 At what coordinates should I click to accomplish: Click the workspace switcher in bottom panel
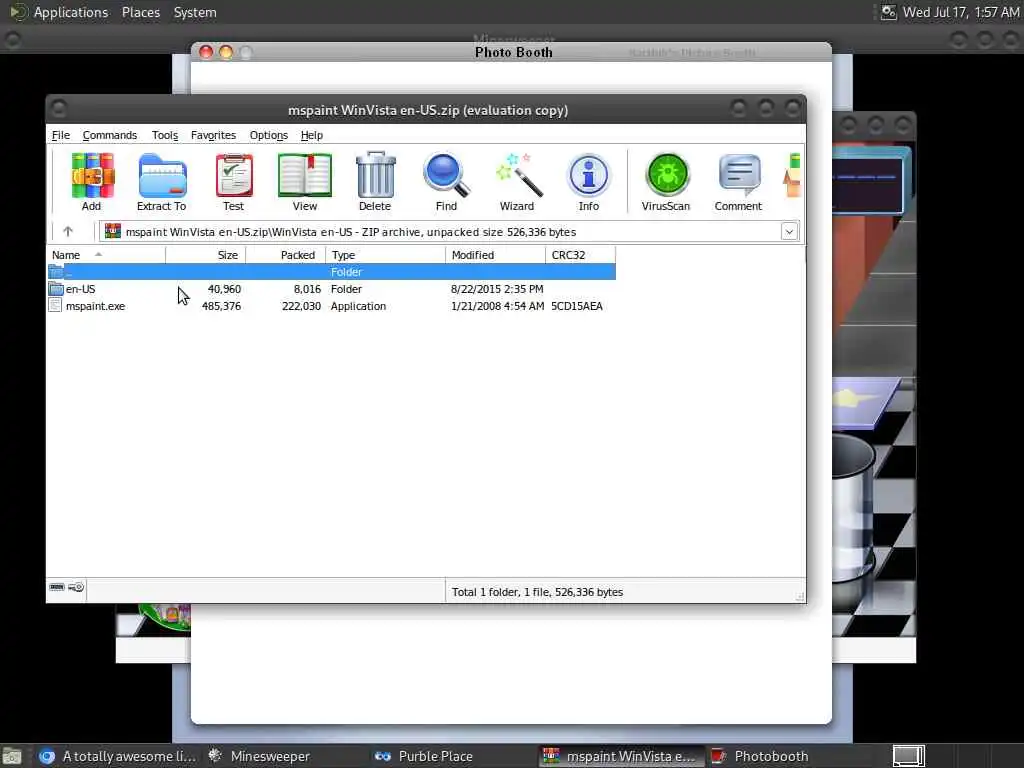[908, 756]
